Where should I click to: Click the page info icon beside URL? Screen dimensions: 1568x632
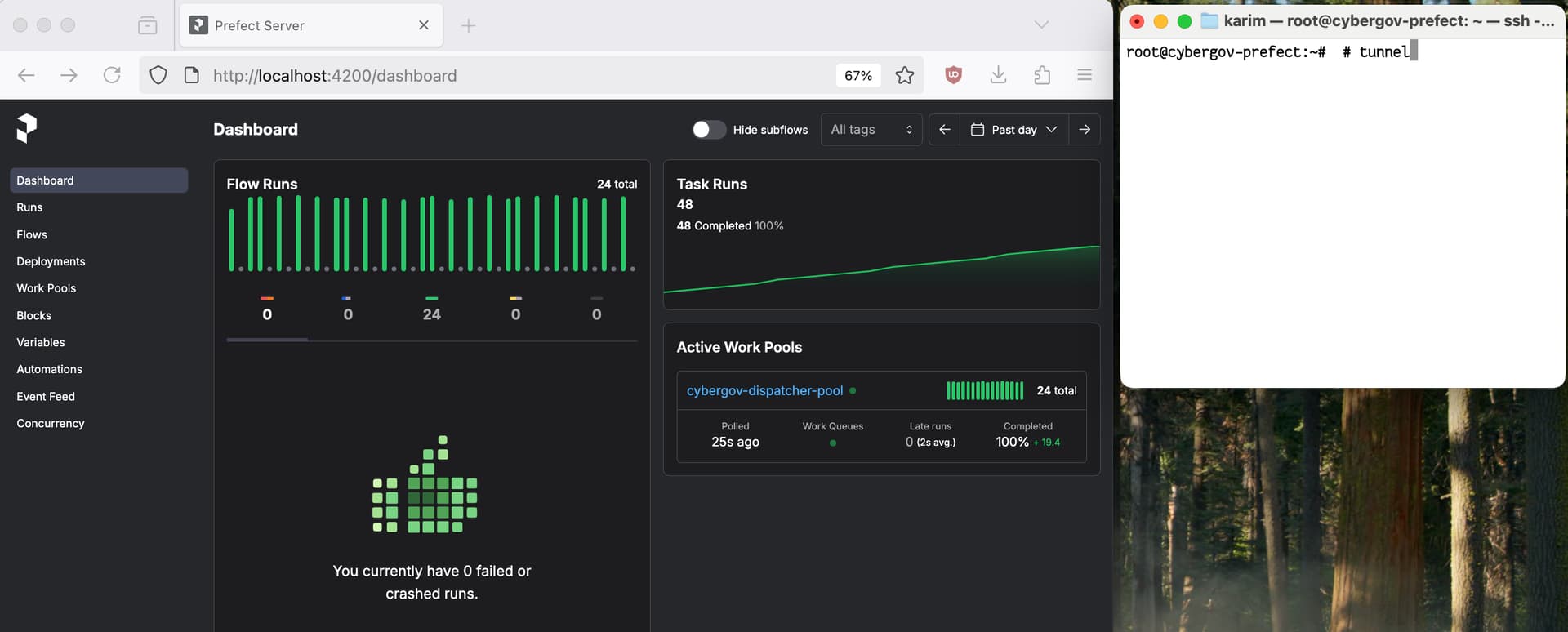pyautogui.click(x=192, y=75)
